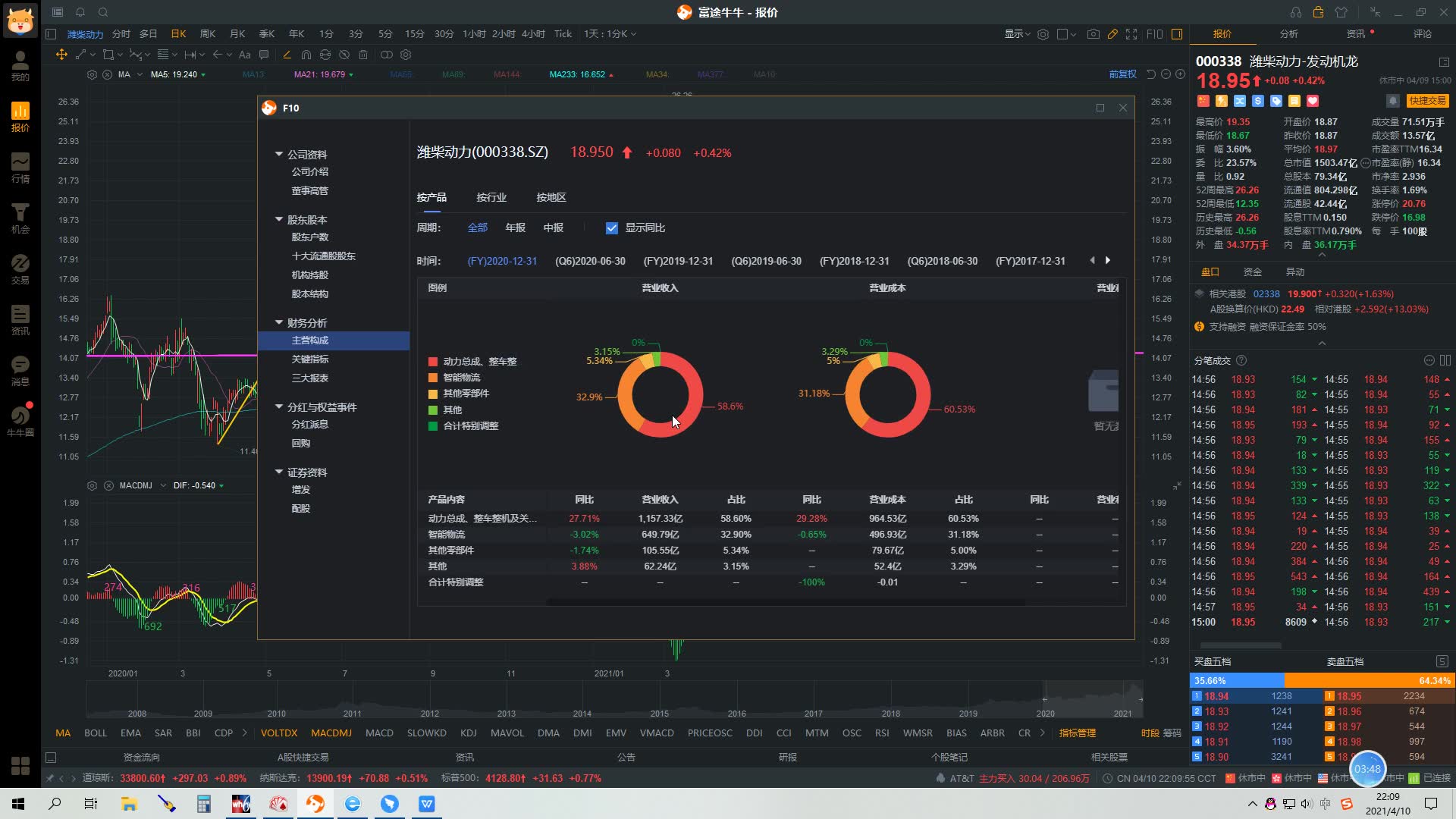Viewport: 1456px width, 819px height.
Task: Collapse the 分红与权益事件 tree section
Action: (x=278, y=406)
